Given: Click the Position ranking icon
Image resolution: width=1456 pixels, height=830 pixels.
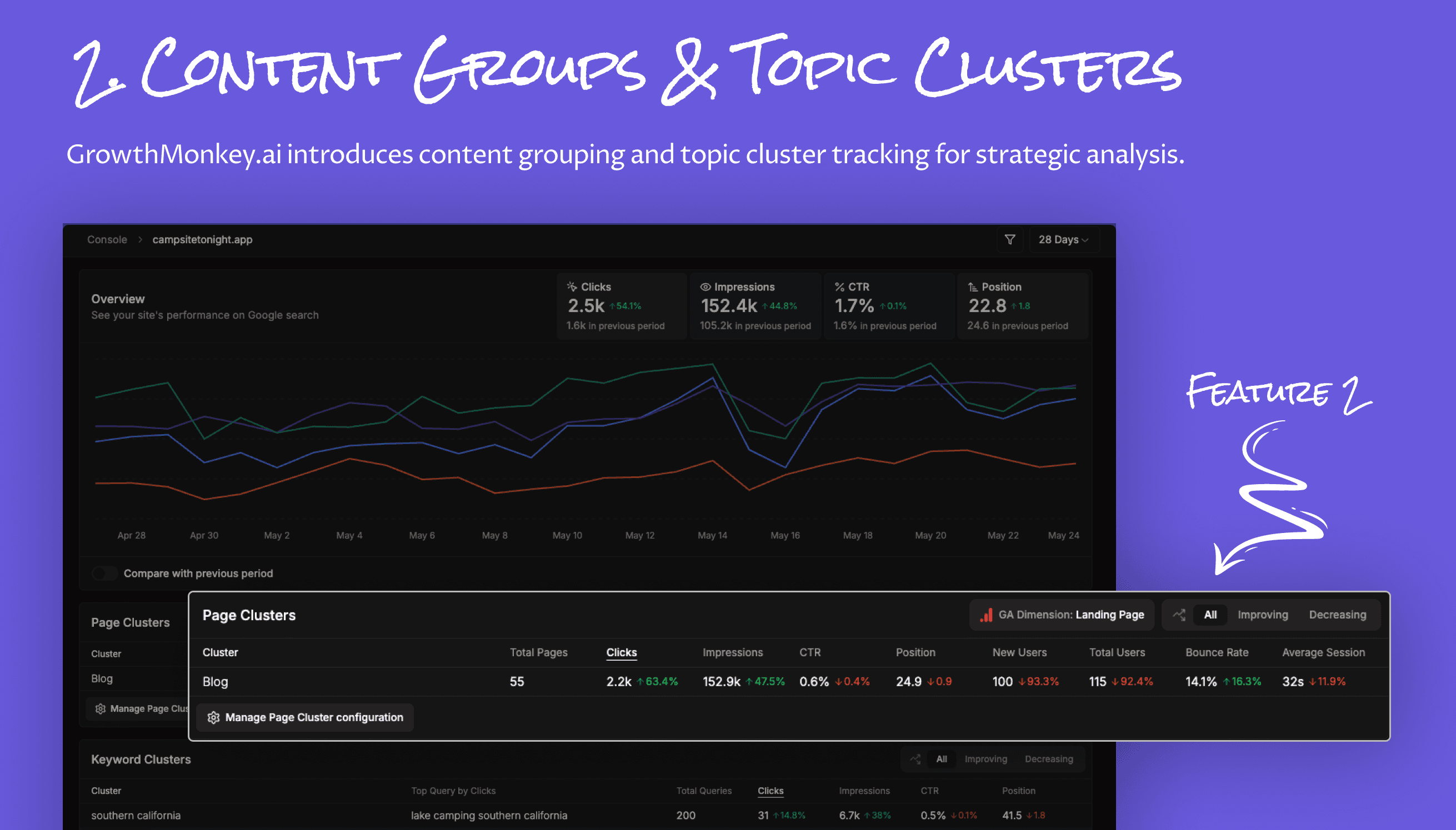Looking at the screenshot, I should point(973,286).
